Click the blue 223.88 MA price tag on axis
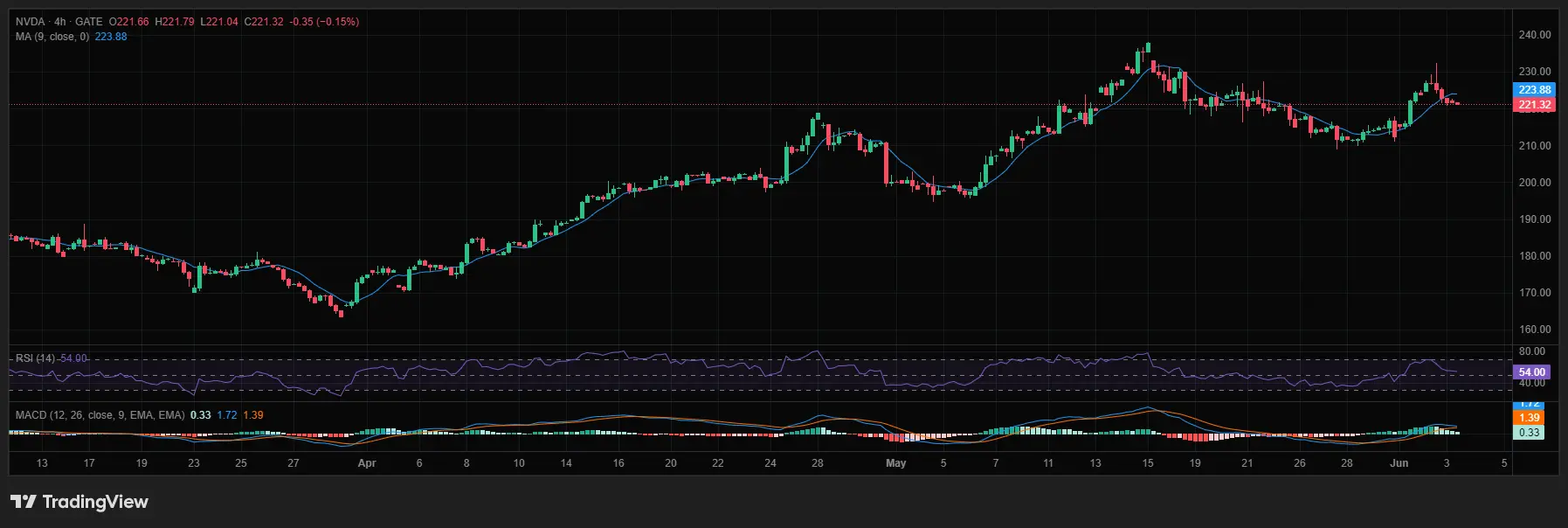1568x528 pixels. (x=1534, y=90)
